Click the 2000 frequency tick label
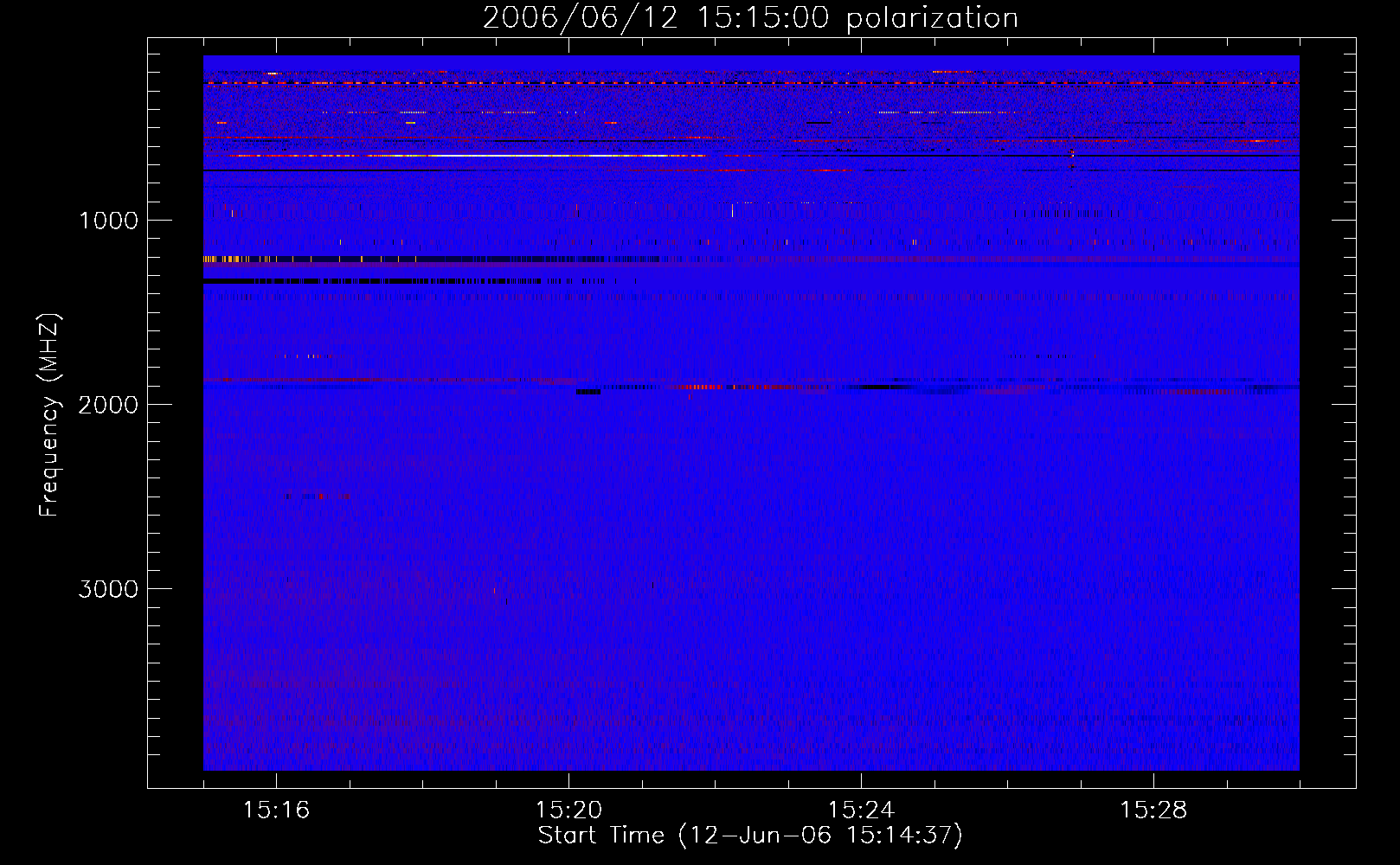The height and width of the screenshot is (865, 1400). [108, 405]
